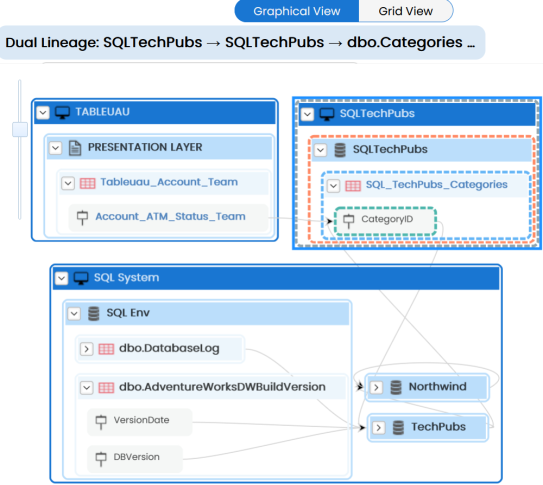Collapse the dbo.AdventureWorksDWBuildVersion table
543x485 pixels.
click(87, 388)
